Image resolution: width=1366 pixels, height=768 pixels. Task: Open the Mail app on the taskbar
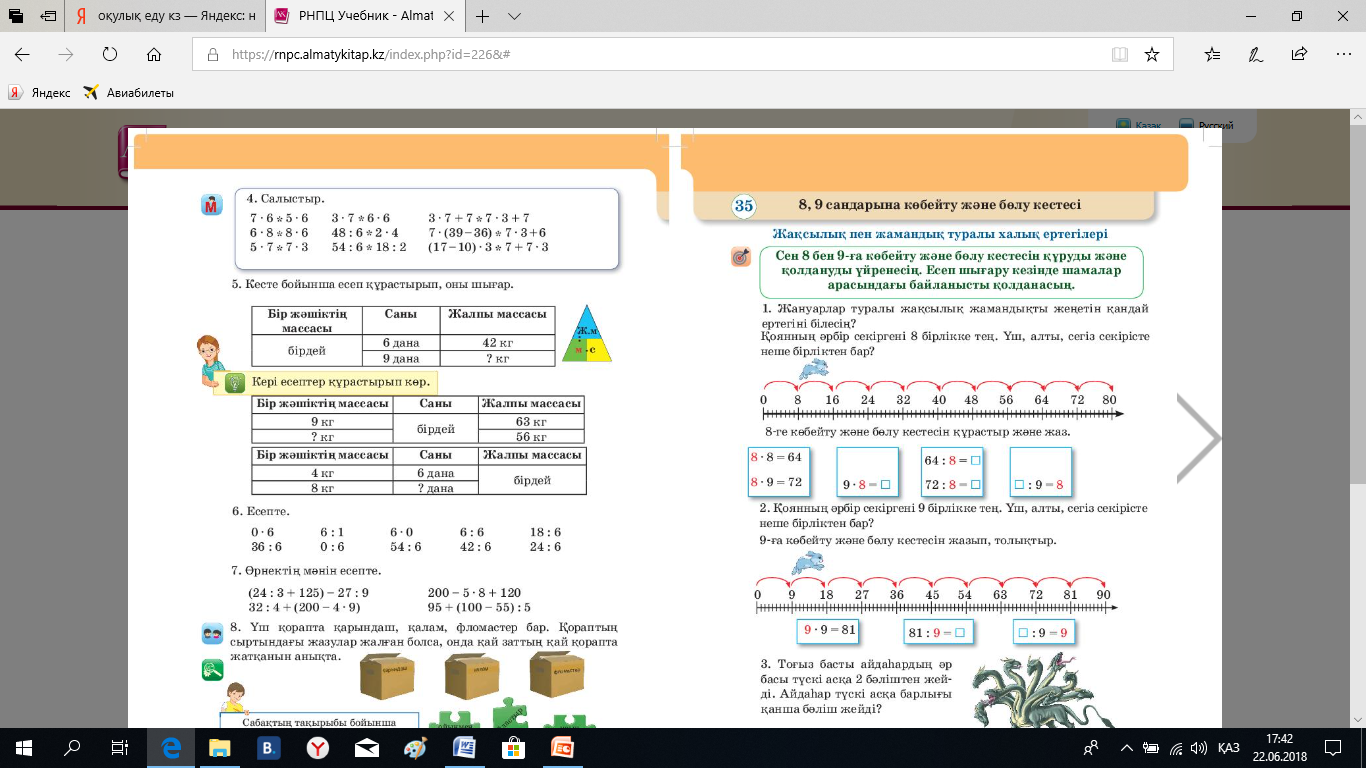point(365,747)
